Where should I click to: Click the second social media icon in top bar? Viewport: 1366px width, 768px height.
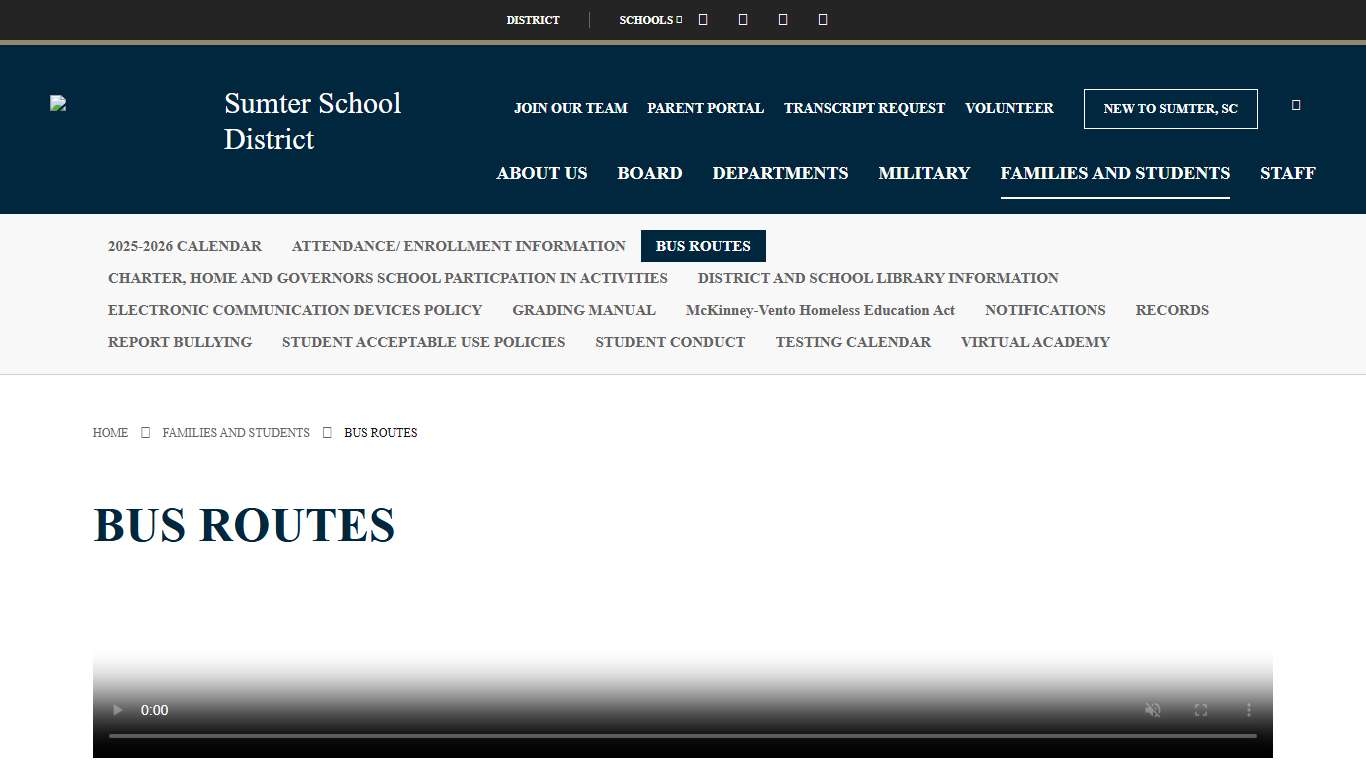click(742, 19)
